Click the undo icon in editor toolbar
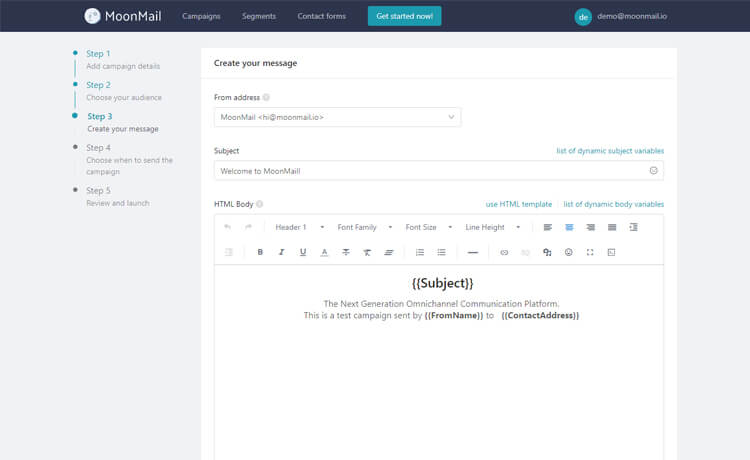 point(228,227)
